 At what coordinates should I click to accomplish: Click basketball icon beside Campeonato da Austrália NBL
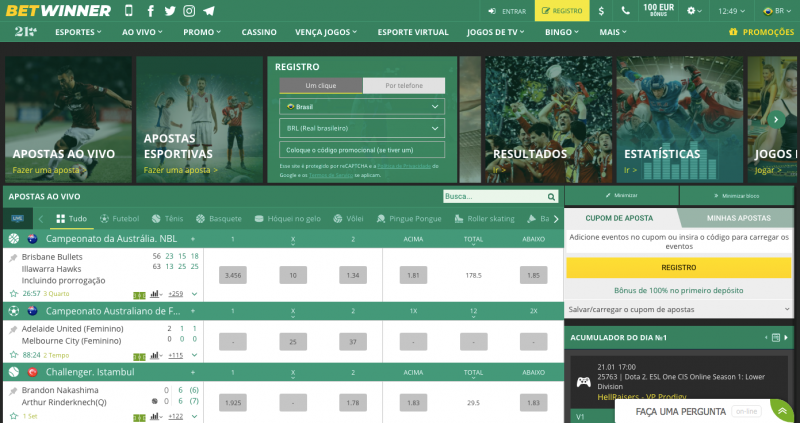pos(14,238)
